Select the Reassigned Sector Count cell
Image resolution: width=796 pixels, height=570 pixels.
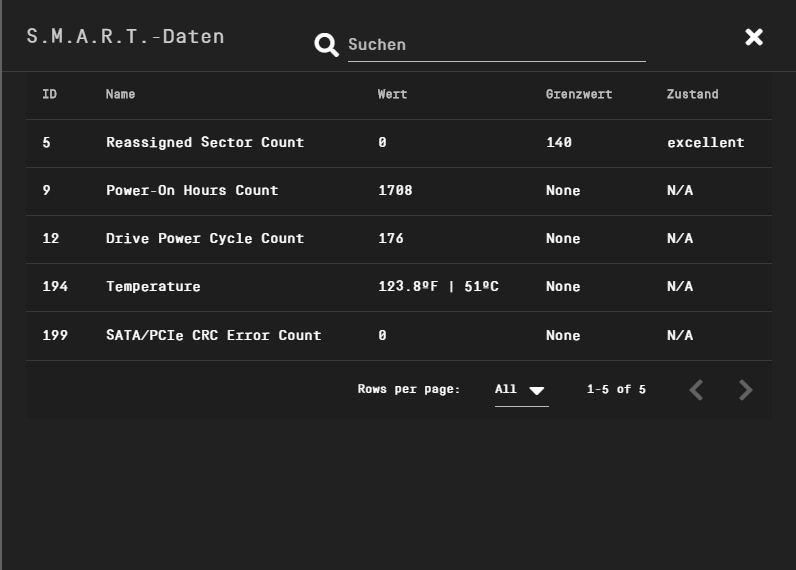coord(205,143)
